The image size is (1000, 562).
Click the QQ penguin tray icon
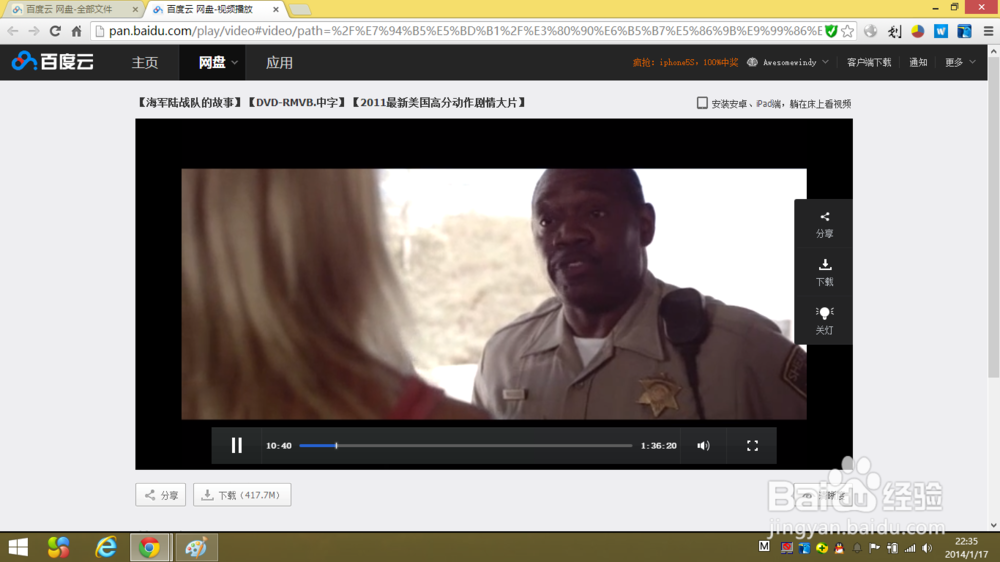tap(839, 548)
